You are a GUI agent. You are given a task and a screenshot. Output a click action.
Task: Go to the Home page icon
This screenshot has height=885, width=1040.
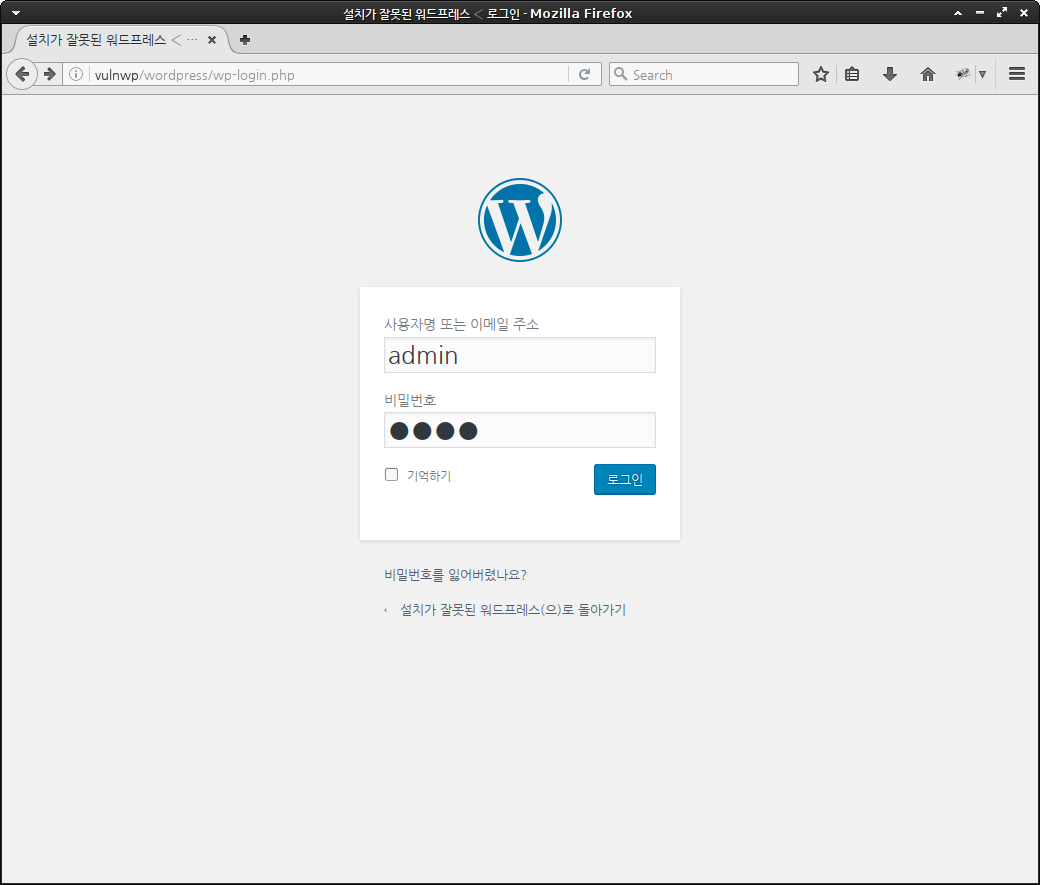(928, 74)
